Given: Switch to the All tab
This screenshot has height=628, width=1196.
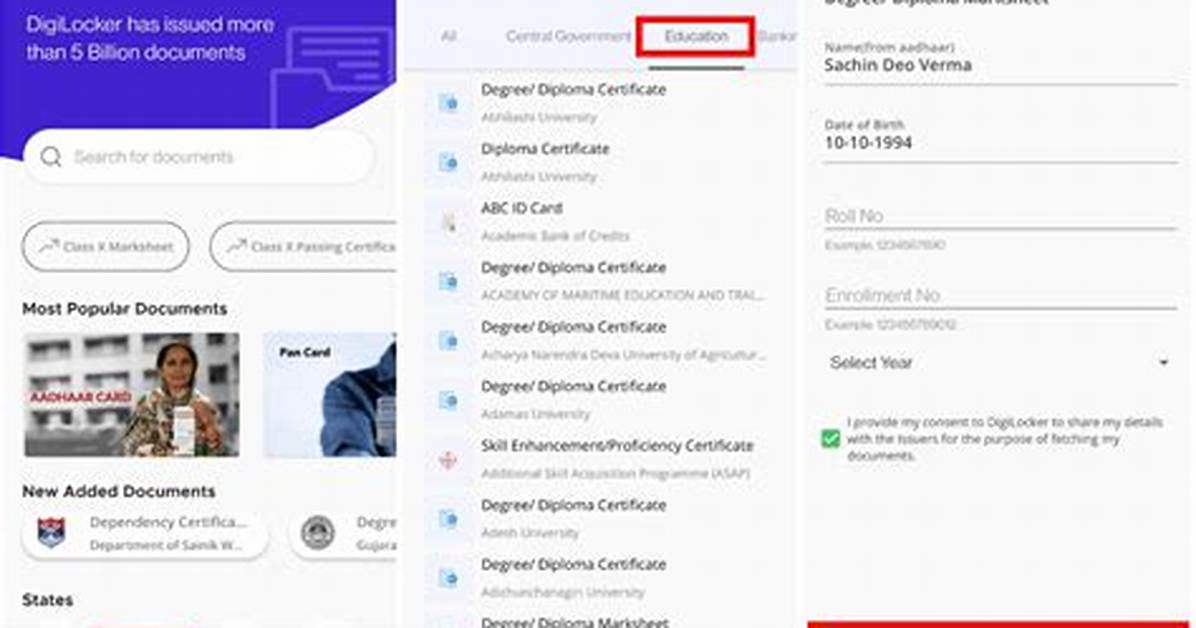Looking at the screenshot, I should coord(448,36).
